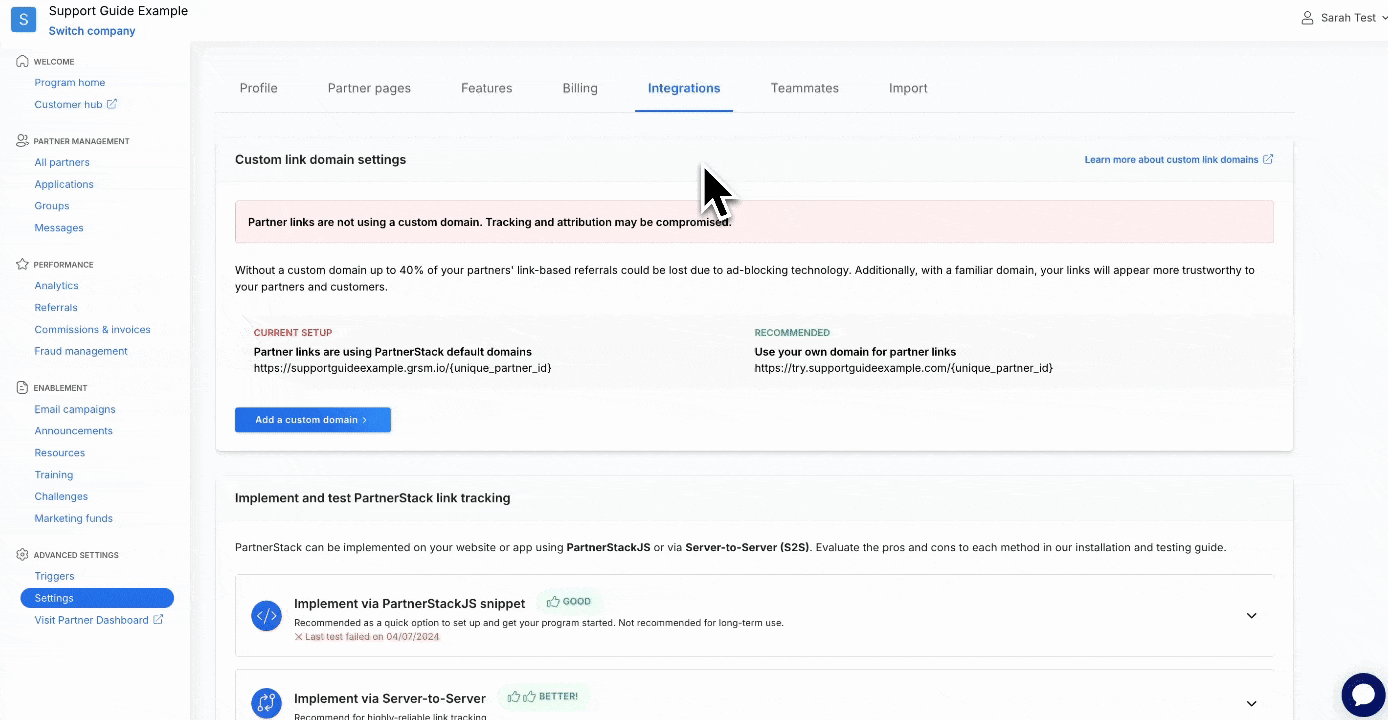Click external link icon beside Visit Partner Dashboard
This screenshot has width=1388, height=720.
[x=158, y=620]
